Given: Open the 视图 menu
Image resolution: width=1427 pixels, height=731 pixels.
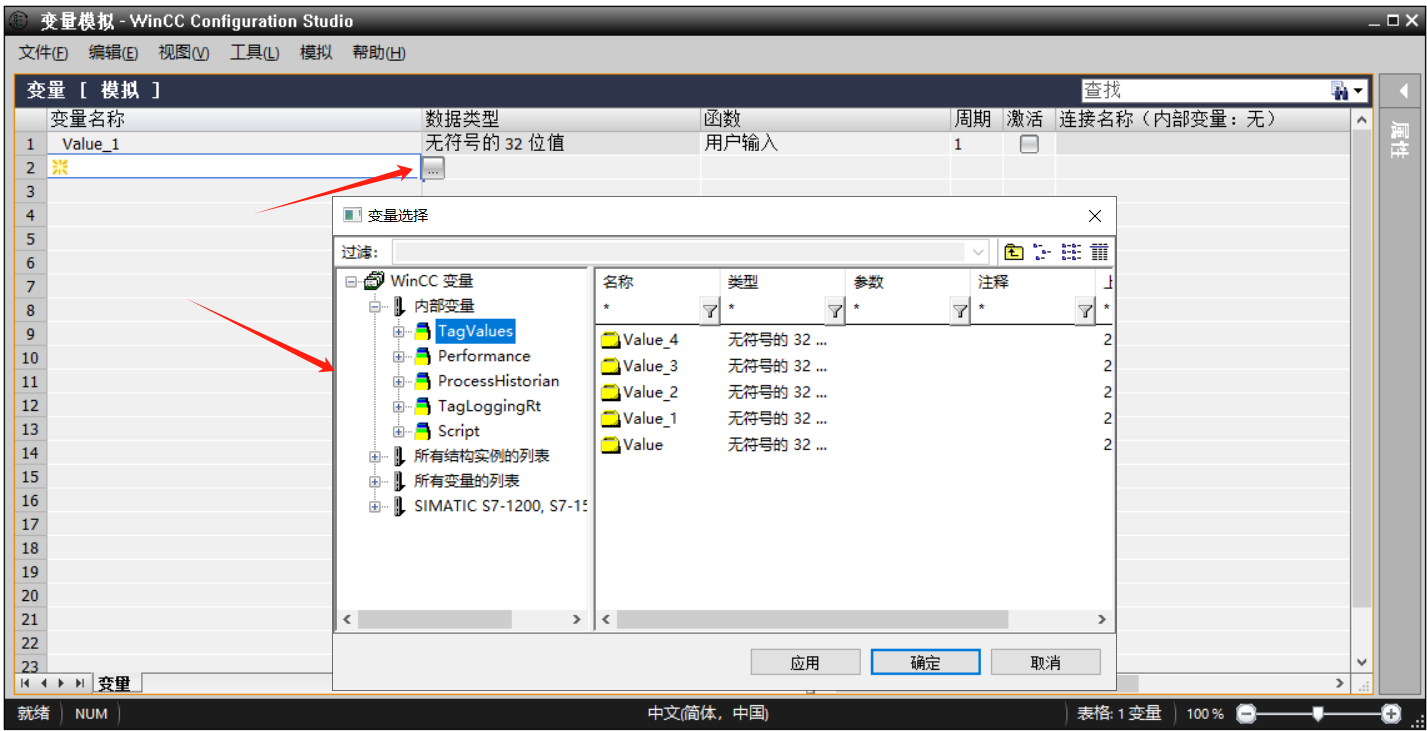Looking at the screenshot, I should (x=184, y=53).
